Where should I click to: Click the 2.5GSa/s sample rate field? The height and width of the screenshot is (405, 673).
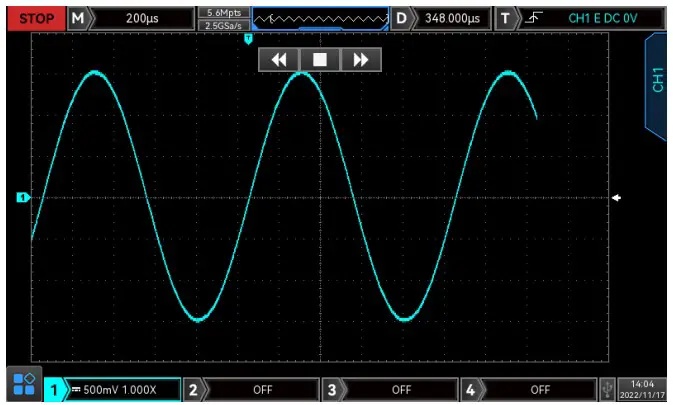(224, 25)
